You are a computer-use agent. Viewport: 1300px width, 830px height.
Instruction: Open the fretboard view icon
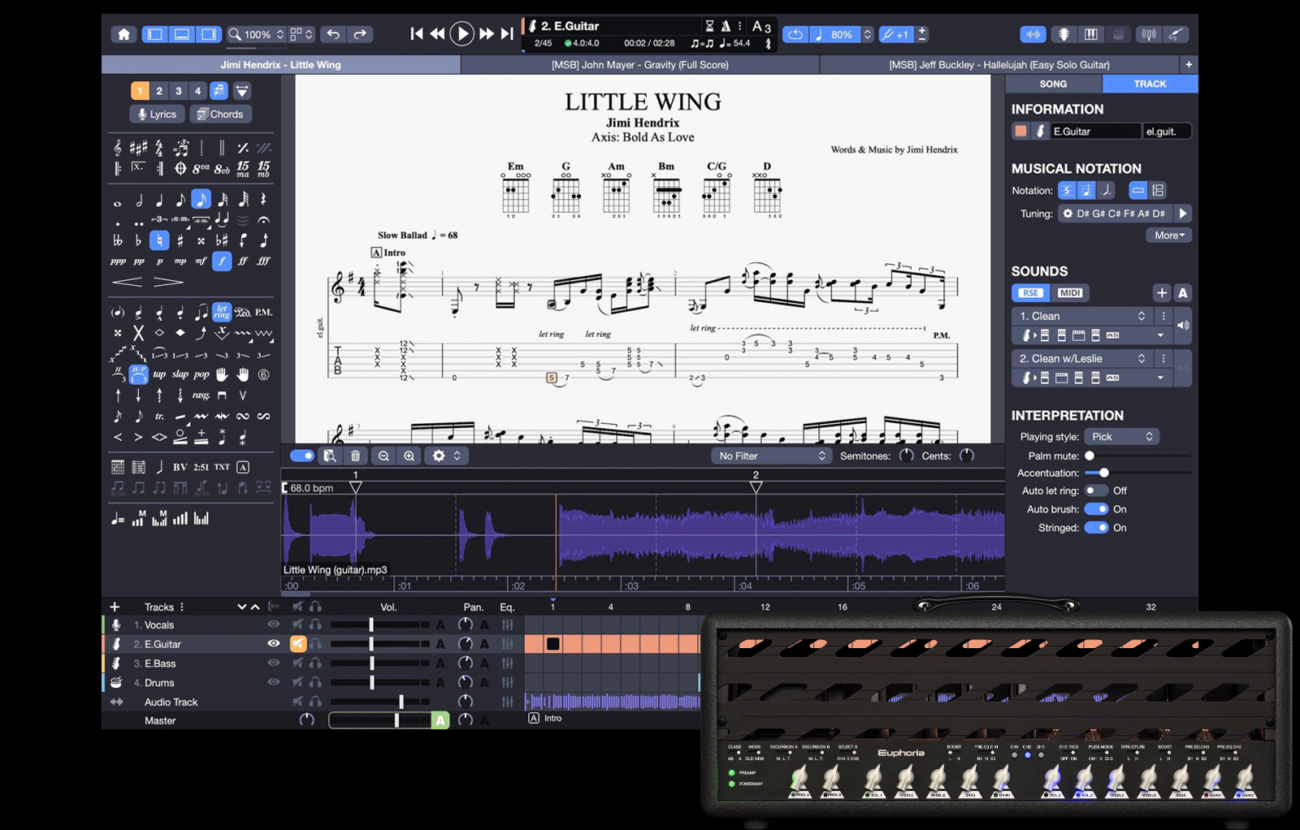[1063, 34]
